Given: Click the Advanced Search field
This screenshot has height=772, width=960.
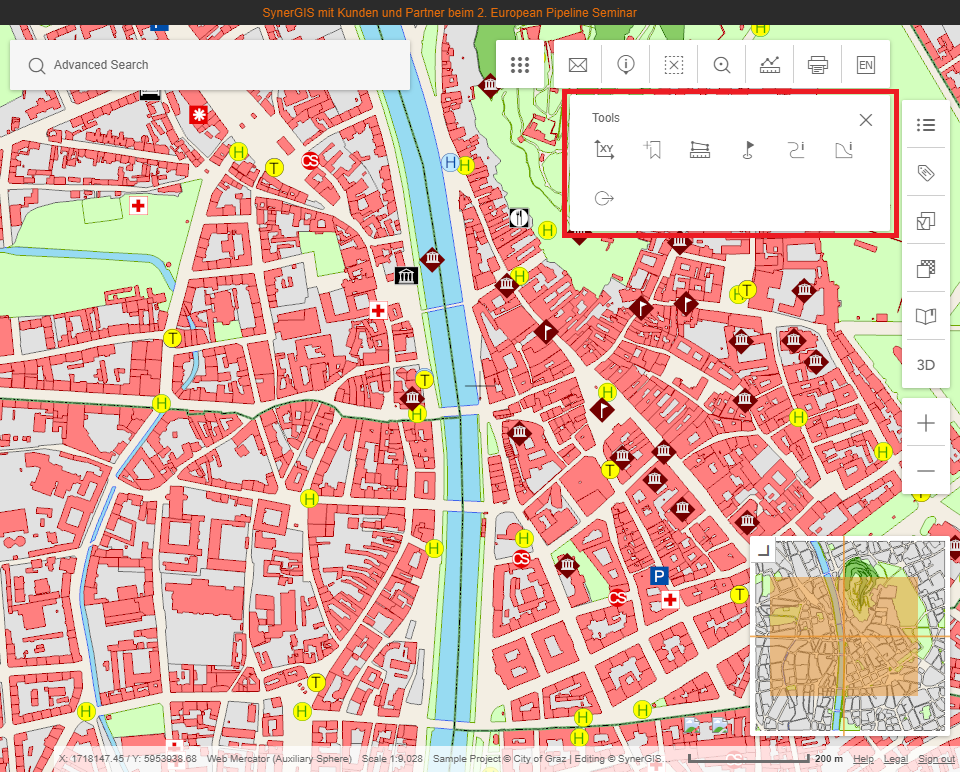Looking at the screenshot, I should pyautogui.click(x=210, y=65).
